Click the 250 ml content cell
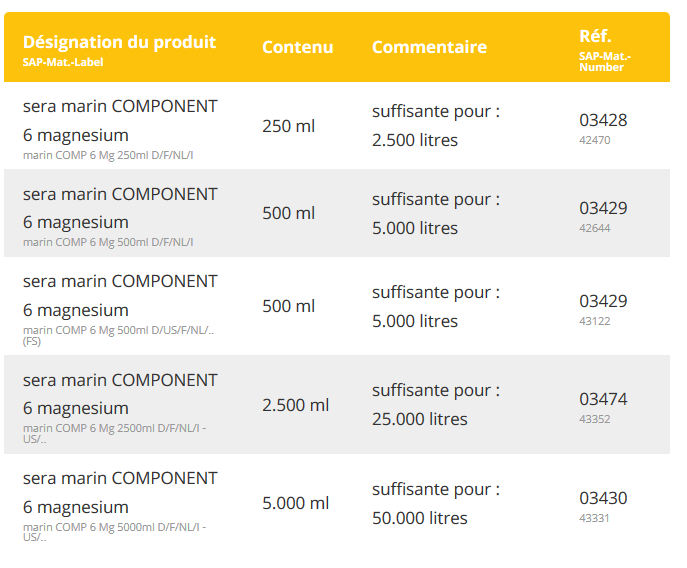 (288, 126)
